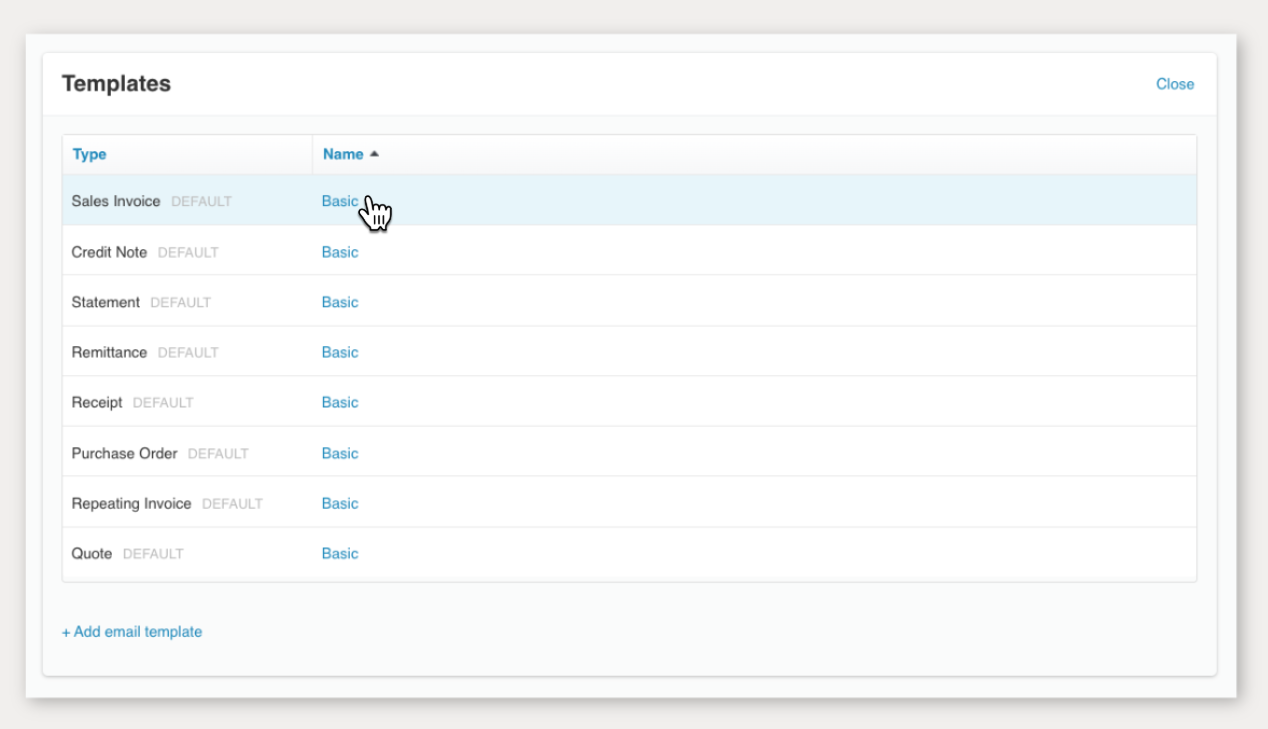Open the Basic template for Statement
1268x729 pixels.
coord(339,302)
